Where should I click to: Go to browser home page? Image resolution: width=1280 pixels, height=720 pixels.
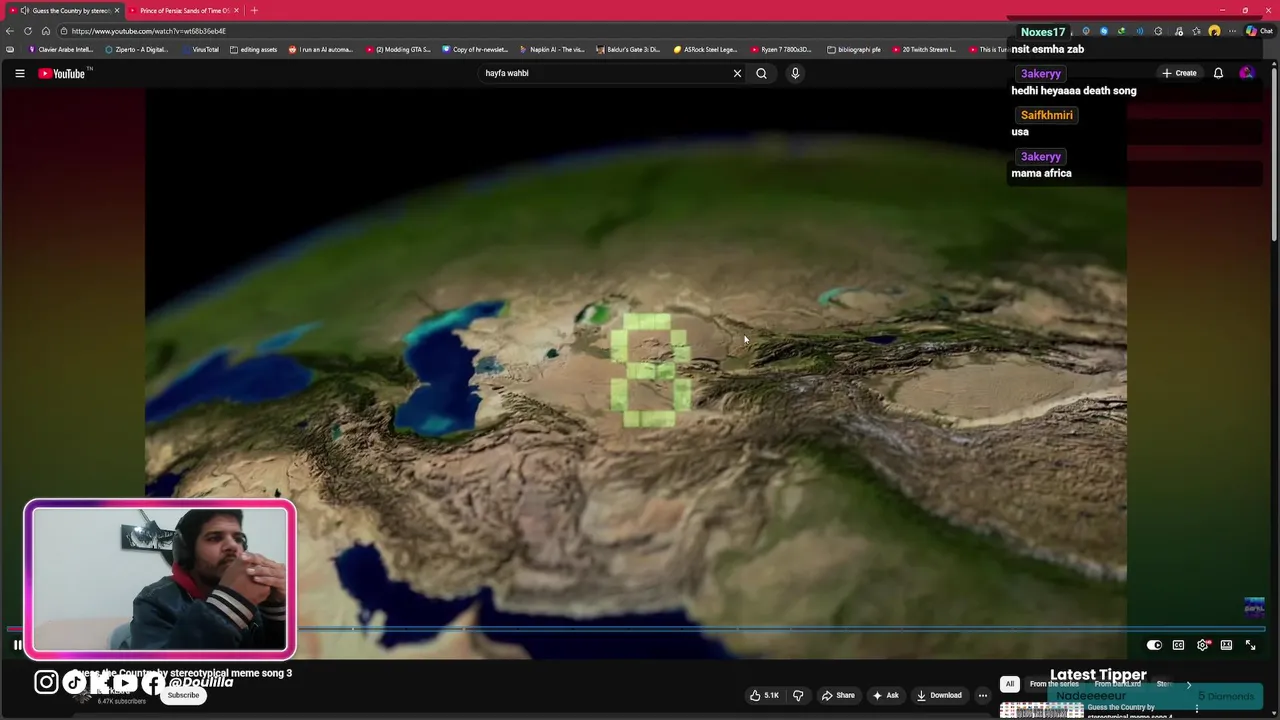click(46, 31)
